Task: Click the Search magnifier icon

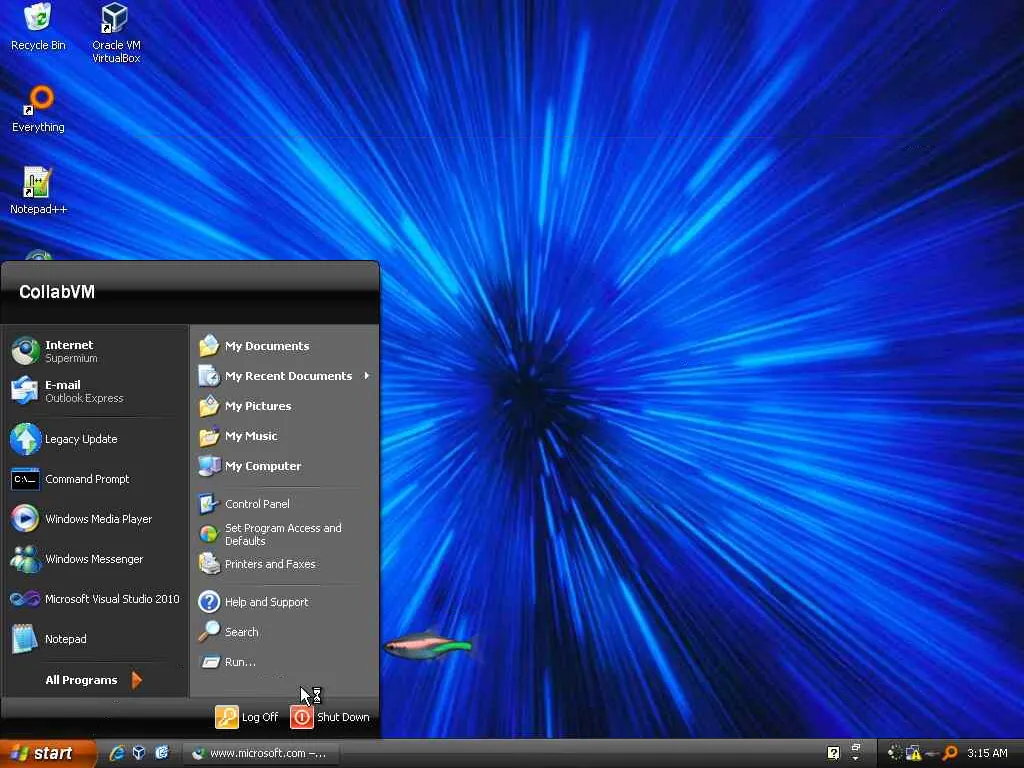Action: click(209, 632)
